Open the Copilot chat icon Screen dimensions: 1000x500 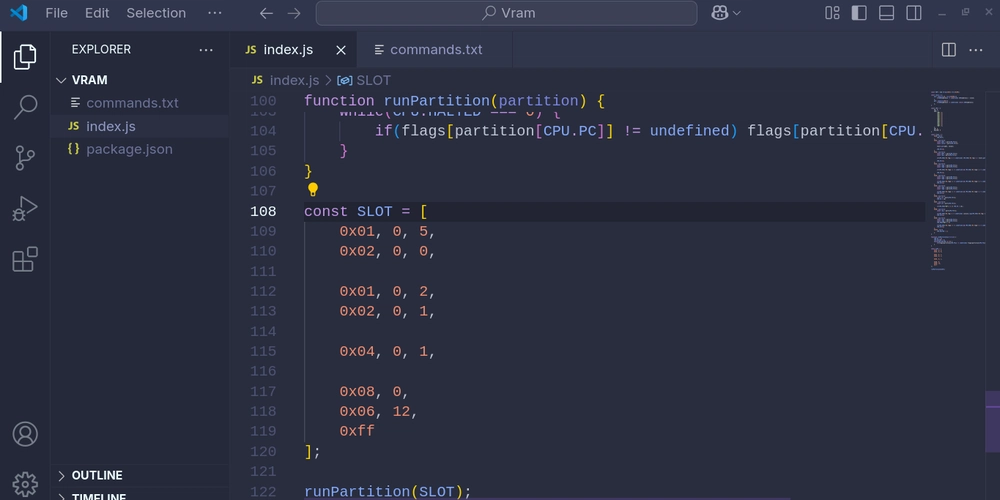click(x=720, y=13)
